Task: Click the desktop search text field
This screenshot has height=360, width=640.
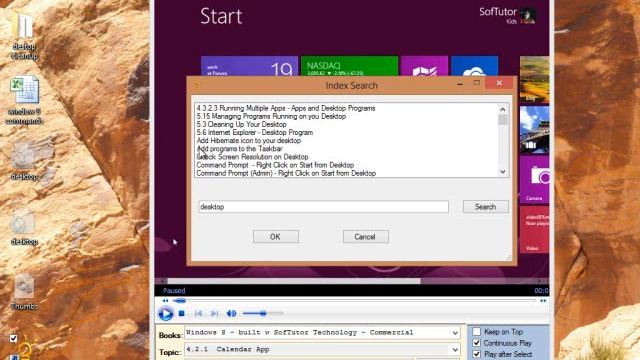Action: [x=324, y=207]
